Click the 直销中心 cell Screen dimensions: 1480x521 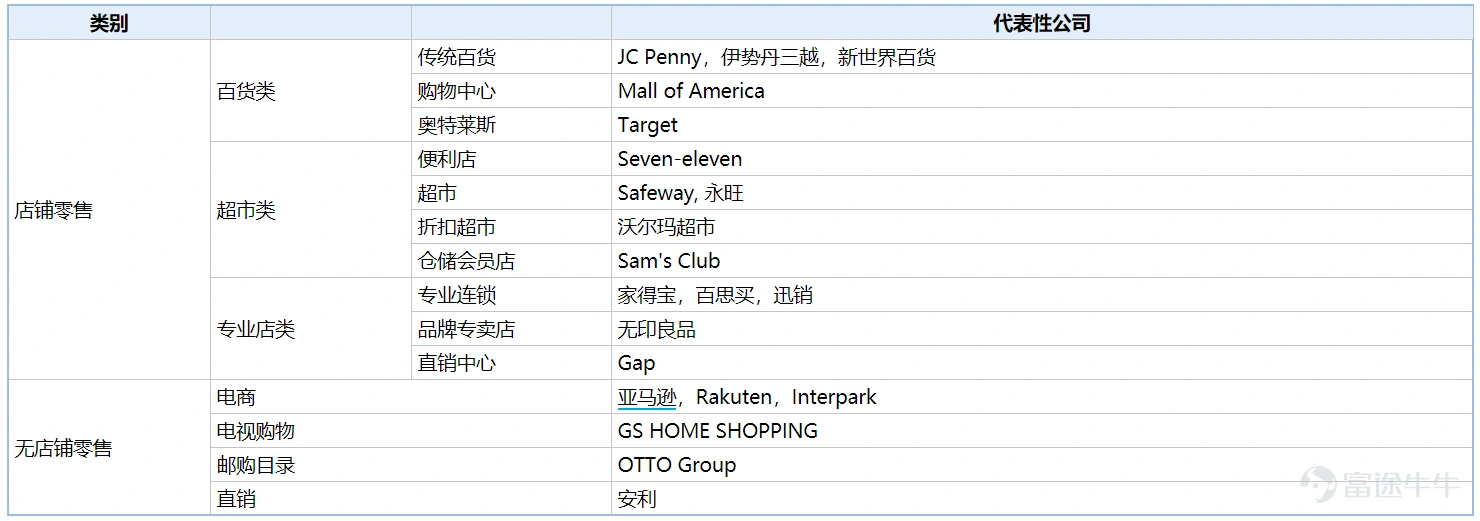point(511,363)
